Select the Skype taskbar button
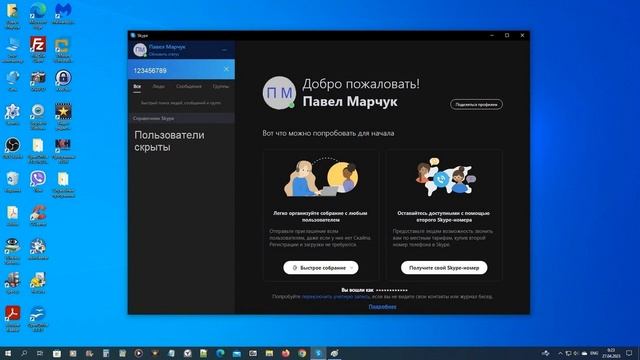The width and height of the screenshot is (640, 360). coord(318,353)
